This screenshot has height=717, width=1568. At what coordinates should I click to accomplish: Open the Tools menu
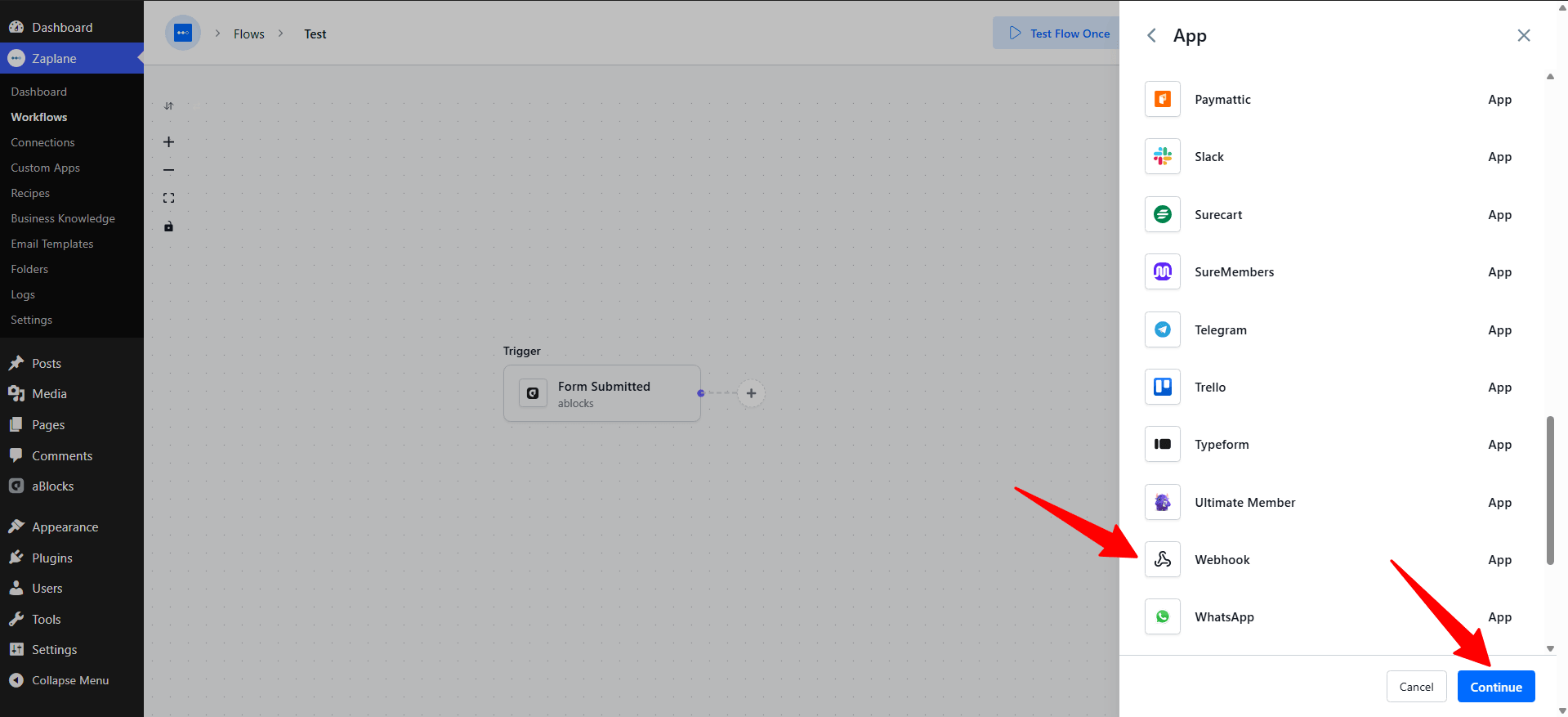click(72, 619)
